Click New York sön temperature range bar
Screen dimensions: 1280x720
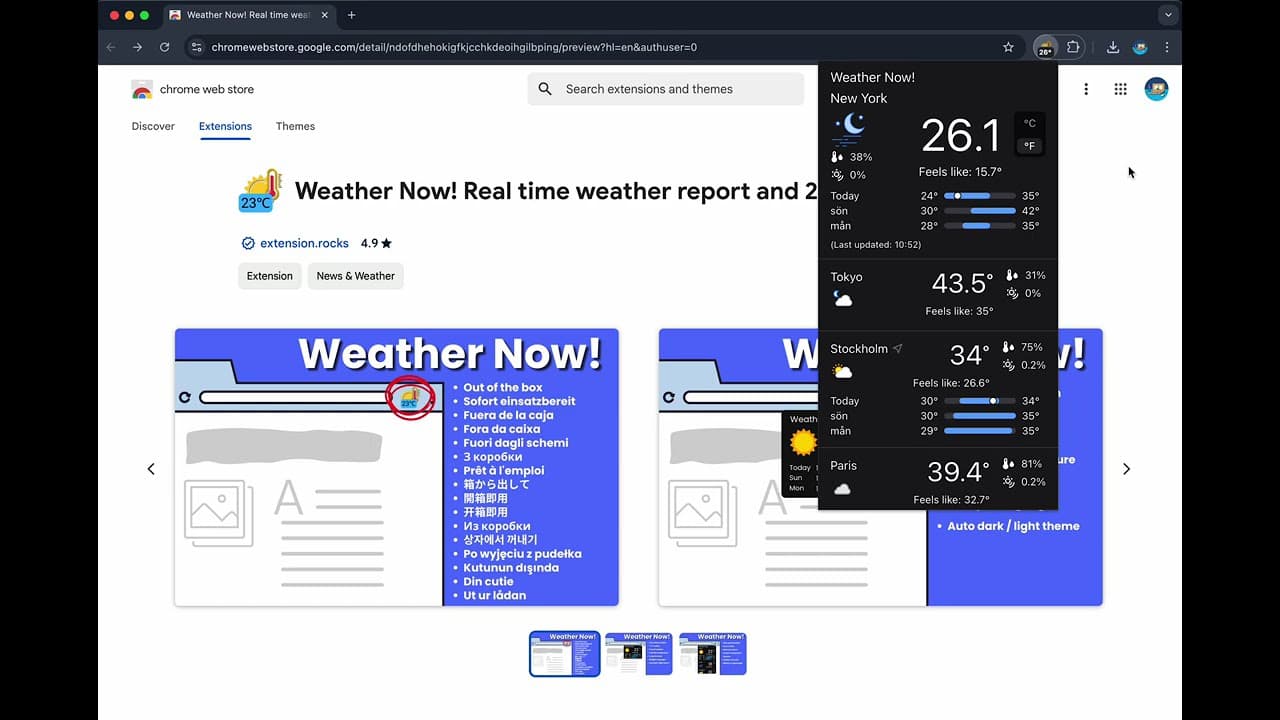pos(979,211)
